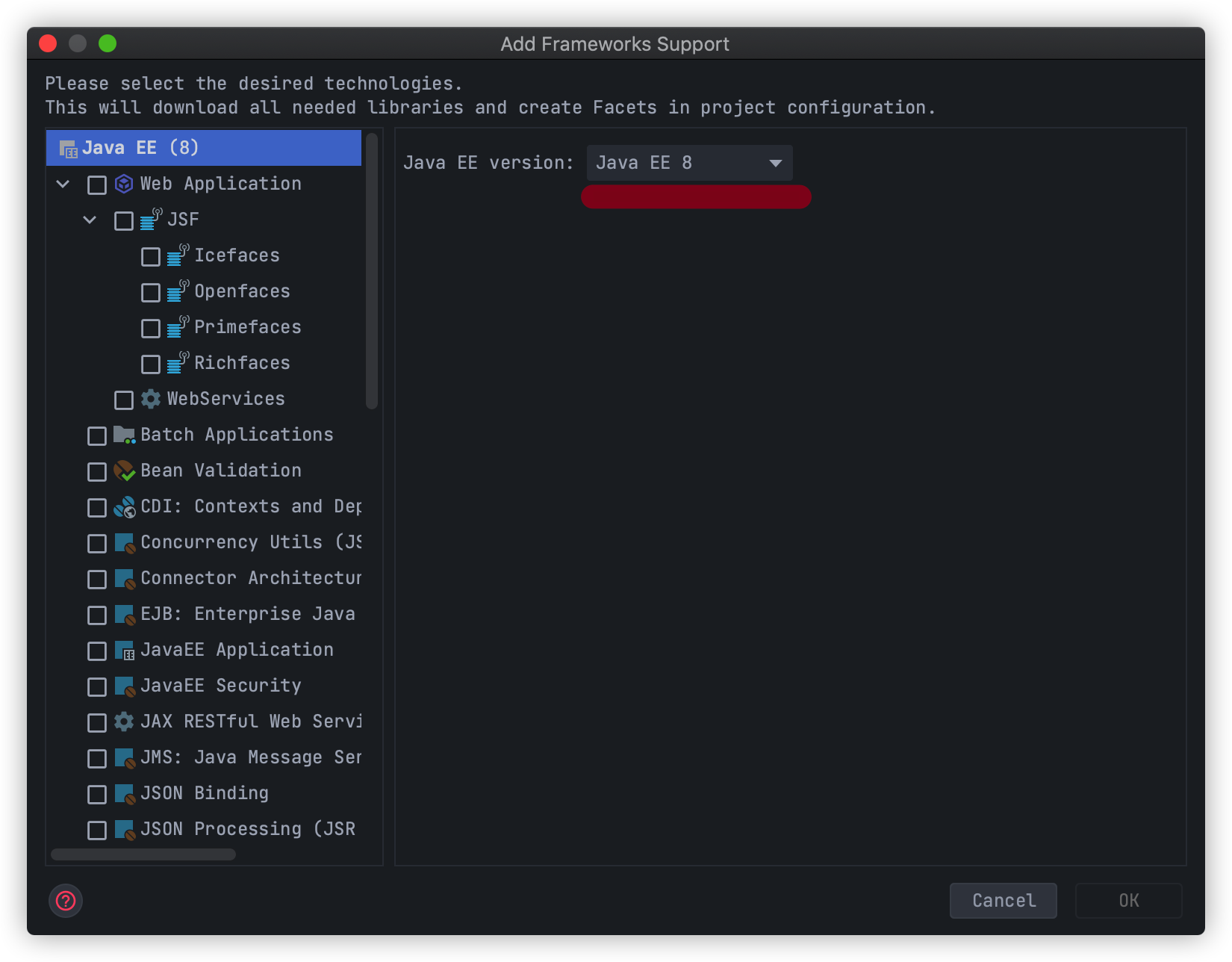Select the Java EE (8) header item
This screenshot has width=1232, height=962.
pyautogui.click(x=204, y=148)
